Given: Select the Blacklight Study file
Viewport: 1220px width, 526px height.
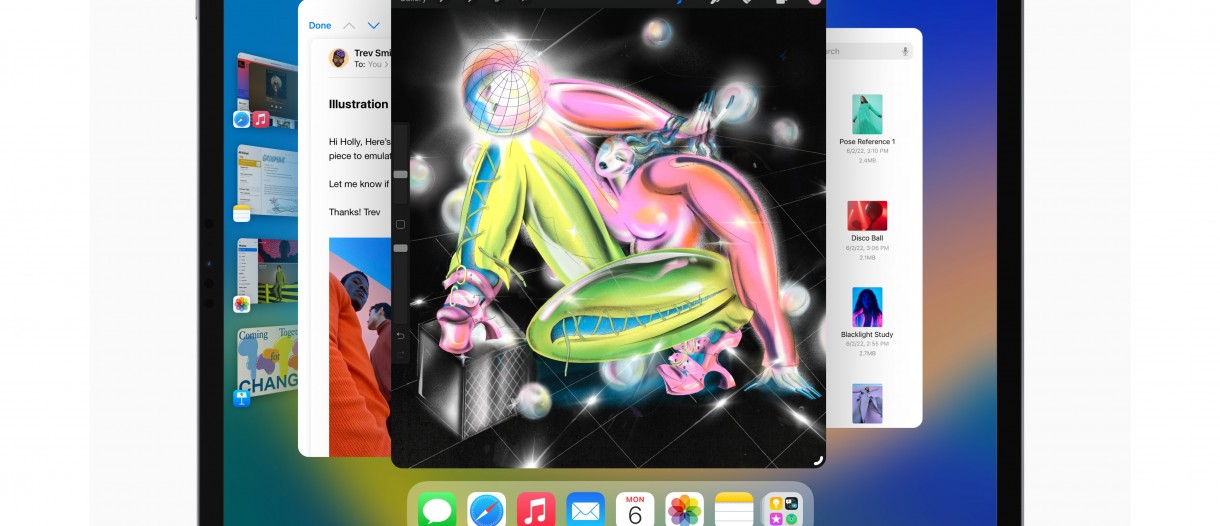Looking at the screenshot, I should point(867,308).
